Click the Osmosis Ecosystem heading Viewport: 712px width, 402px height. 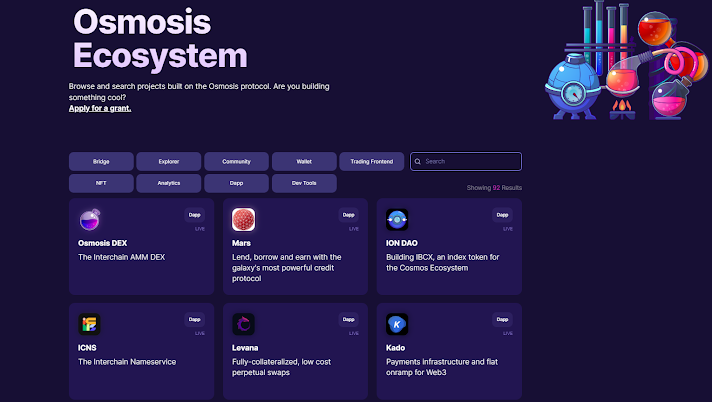(x=160, y=39)
